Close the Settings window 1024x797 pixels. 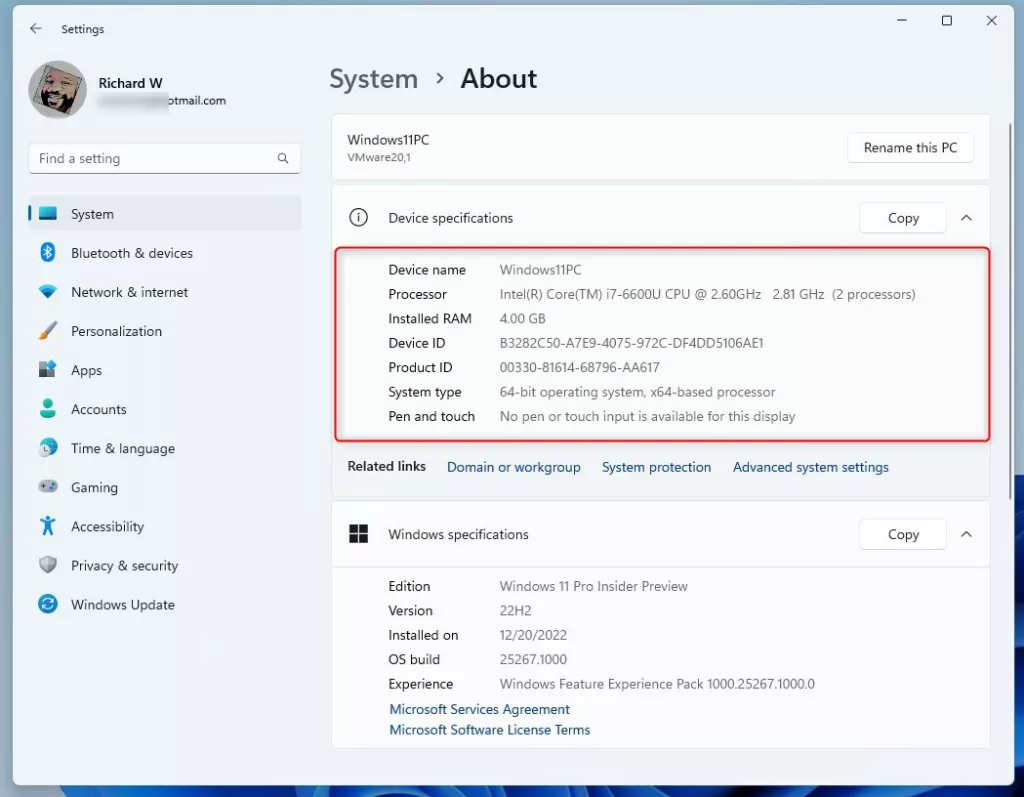(x=991, y=20)
